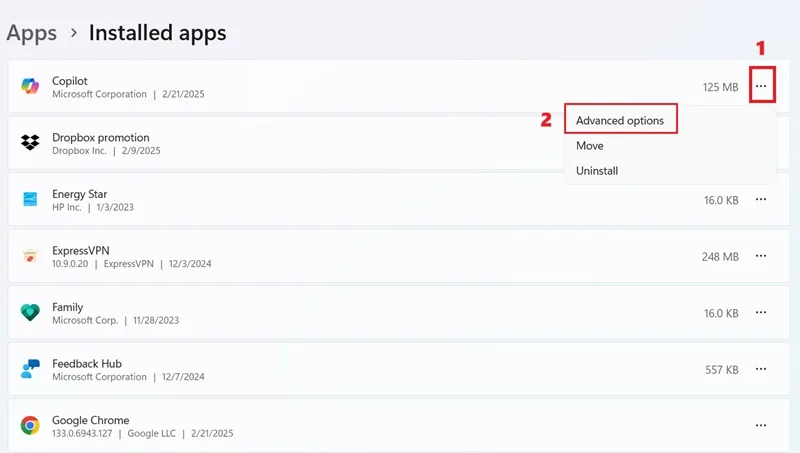Click the Energy Star app icon
The image size is (800, 453).
[x=30, y=199]
